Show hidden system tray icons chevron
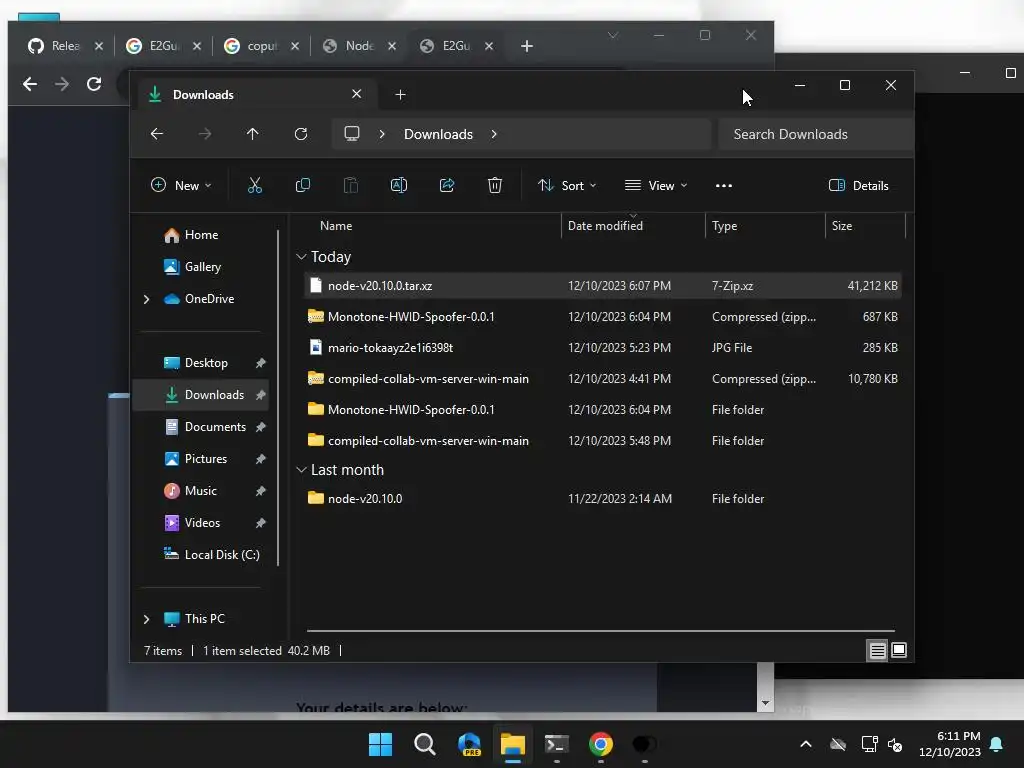This screenshot has height=768, width=1024. (x=806, y=744)
